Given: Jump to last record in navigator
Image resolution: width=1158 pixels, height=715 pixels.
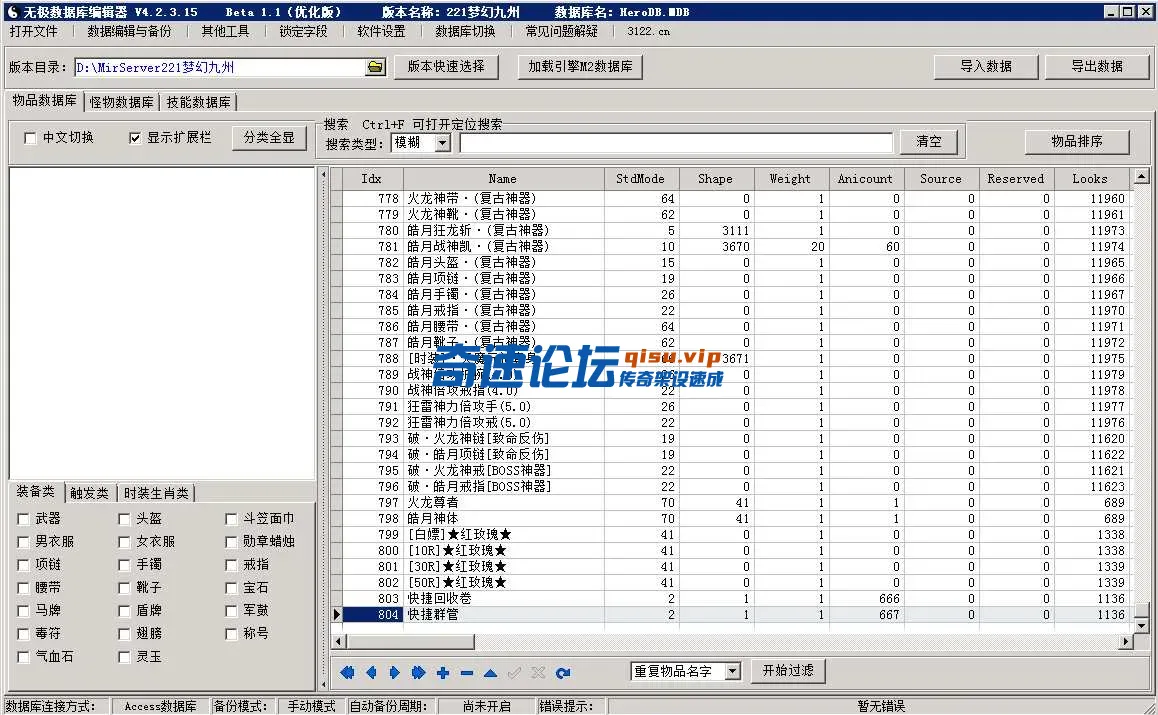Looking at the screenshot, I should [419, 672].
